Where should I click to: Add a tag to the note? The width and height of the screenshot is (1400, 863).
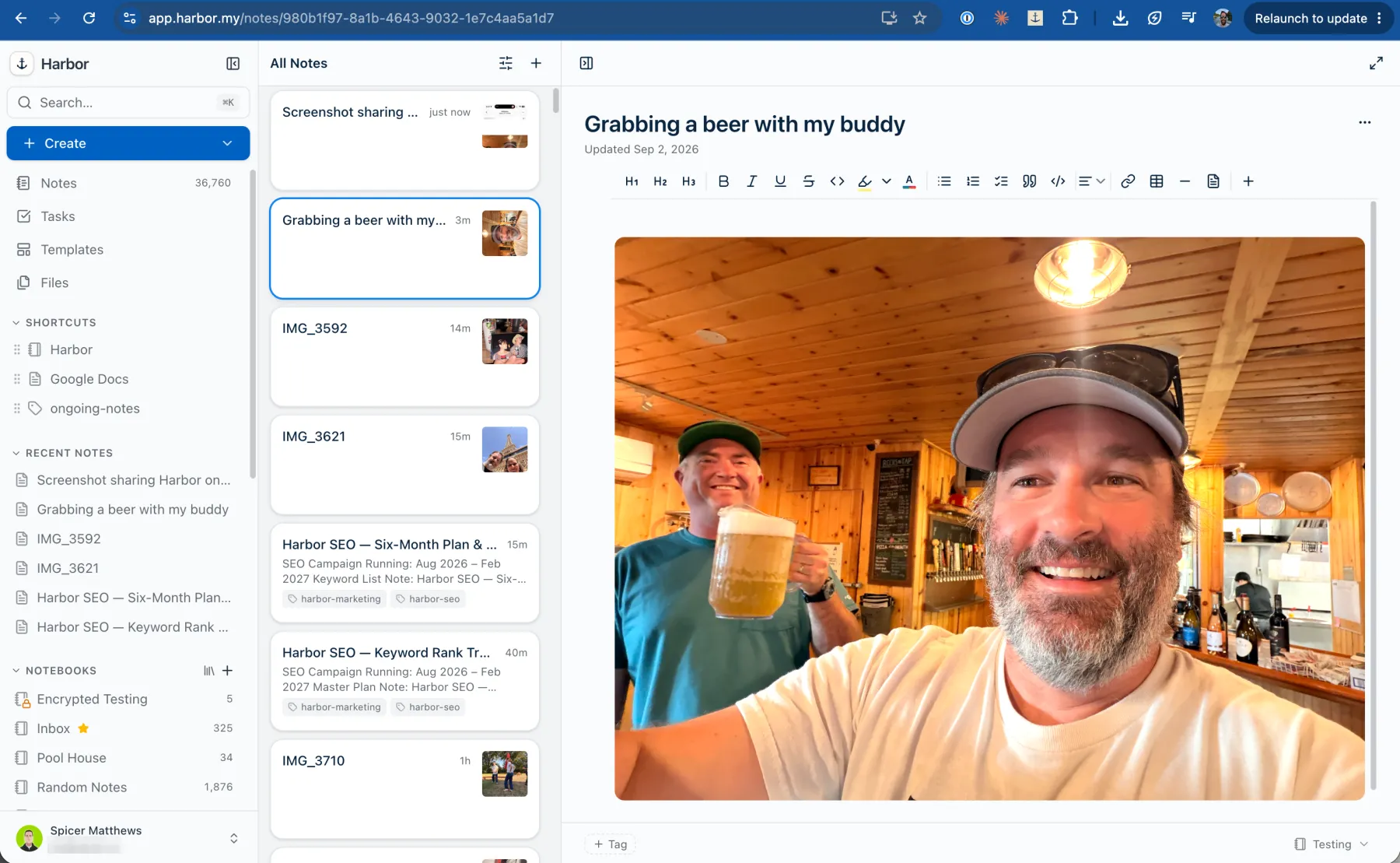[x=611, y=844]
